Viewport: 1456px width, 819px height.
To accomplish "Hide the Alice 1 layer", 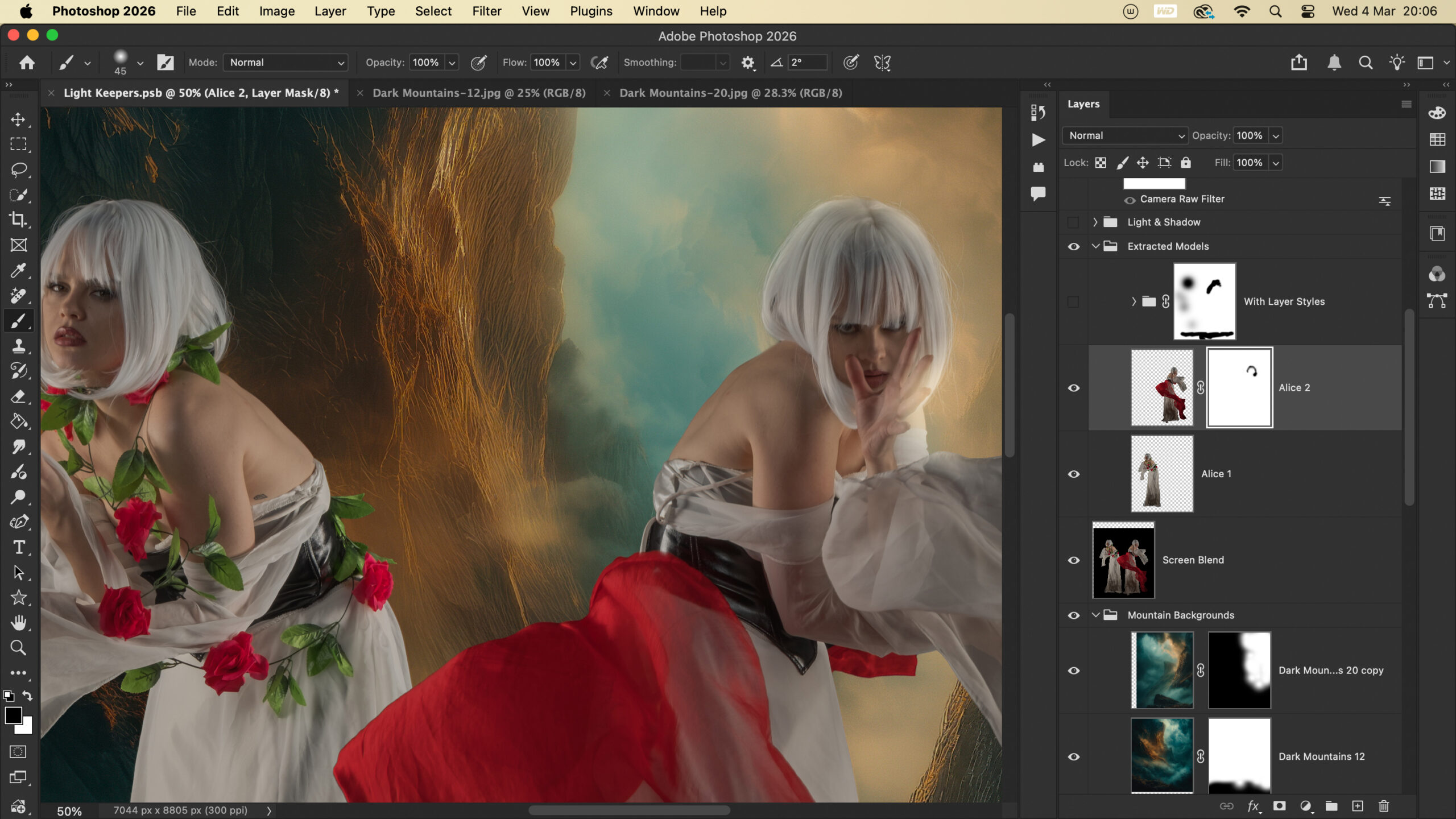I will click(1073, 474).
